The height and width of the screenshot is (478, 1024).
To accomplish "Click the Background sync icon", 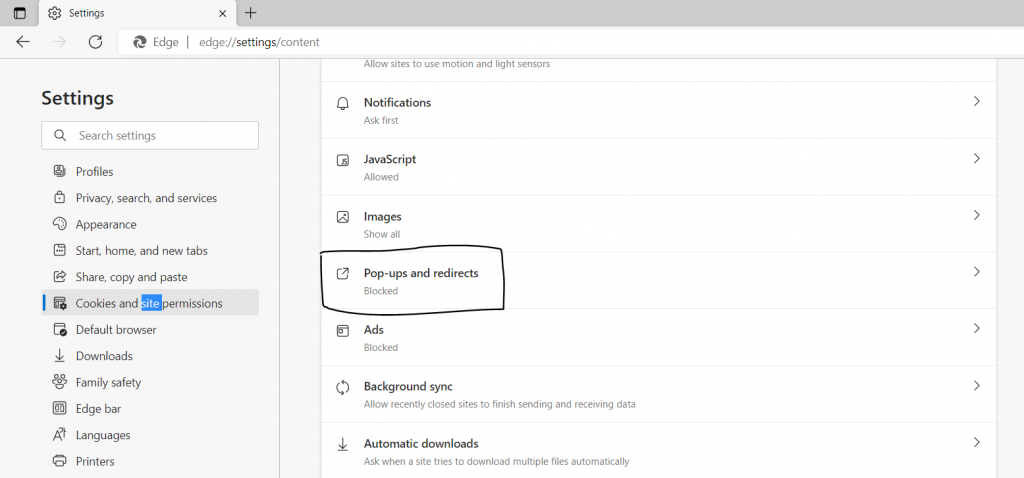I will click(343, 387).
